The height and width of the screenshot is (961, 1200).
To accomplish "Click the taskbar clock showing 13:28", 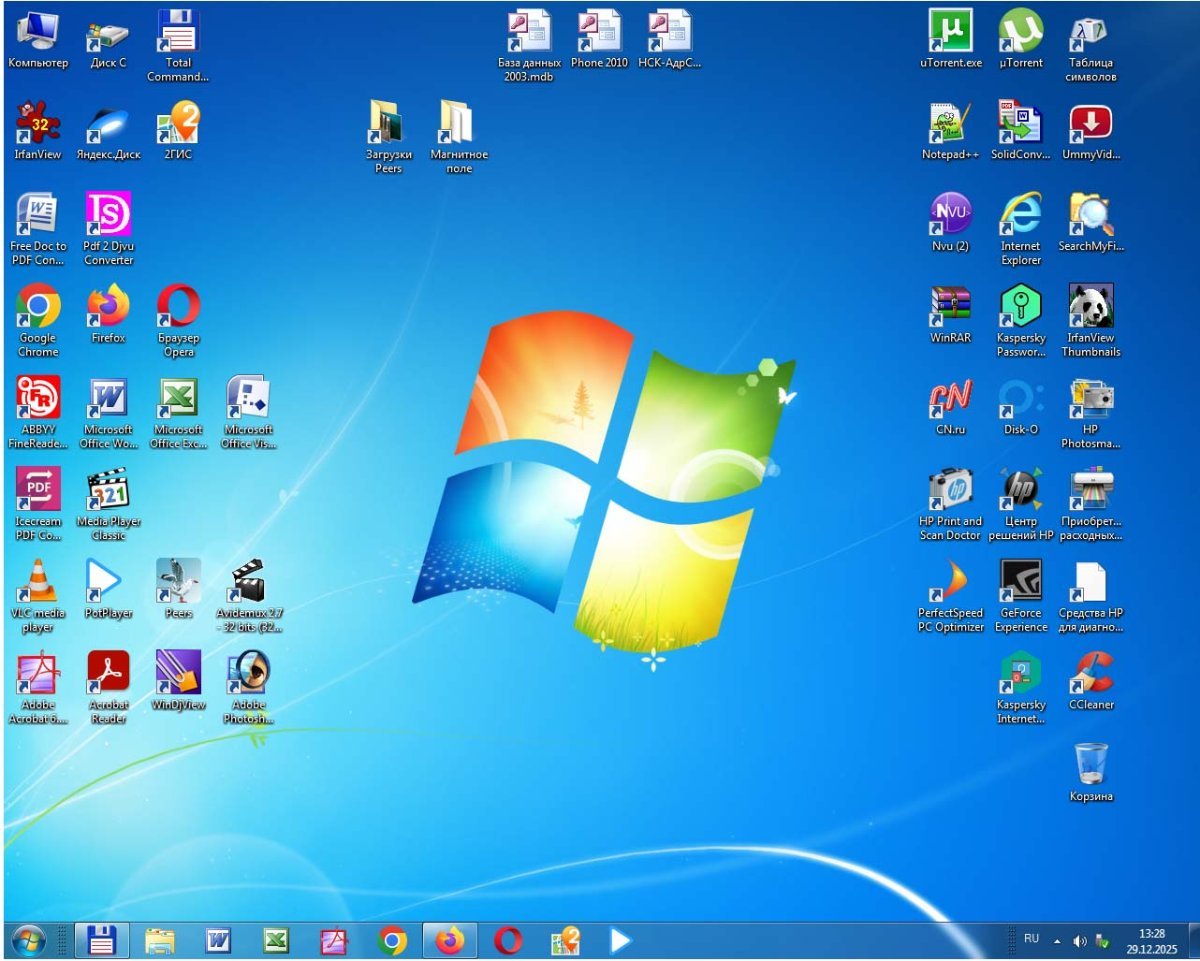I will tap(1151, 940).
